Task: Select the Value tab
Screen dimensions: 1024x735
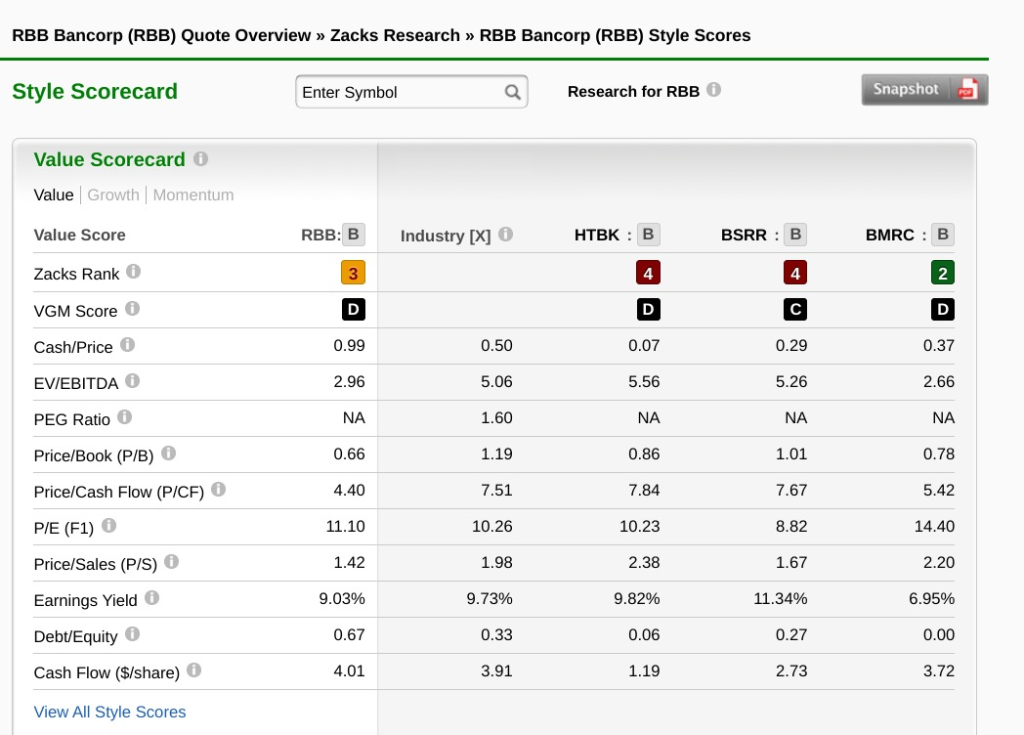Action: [54, 195]
